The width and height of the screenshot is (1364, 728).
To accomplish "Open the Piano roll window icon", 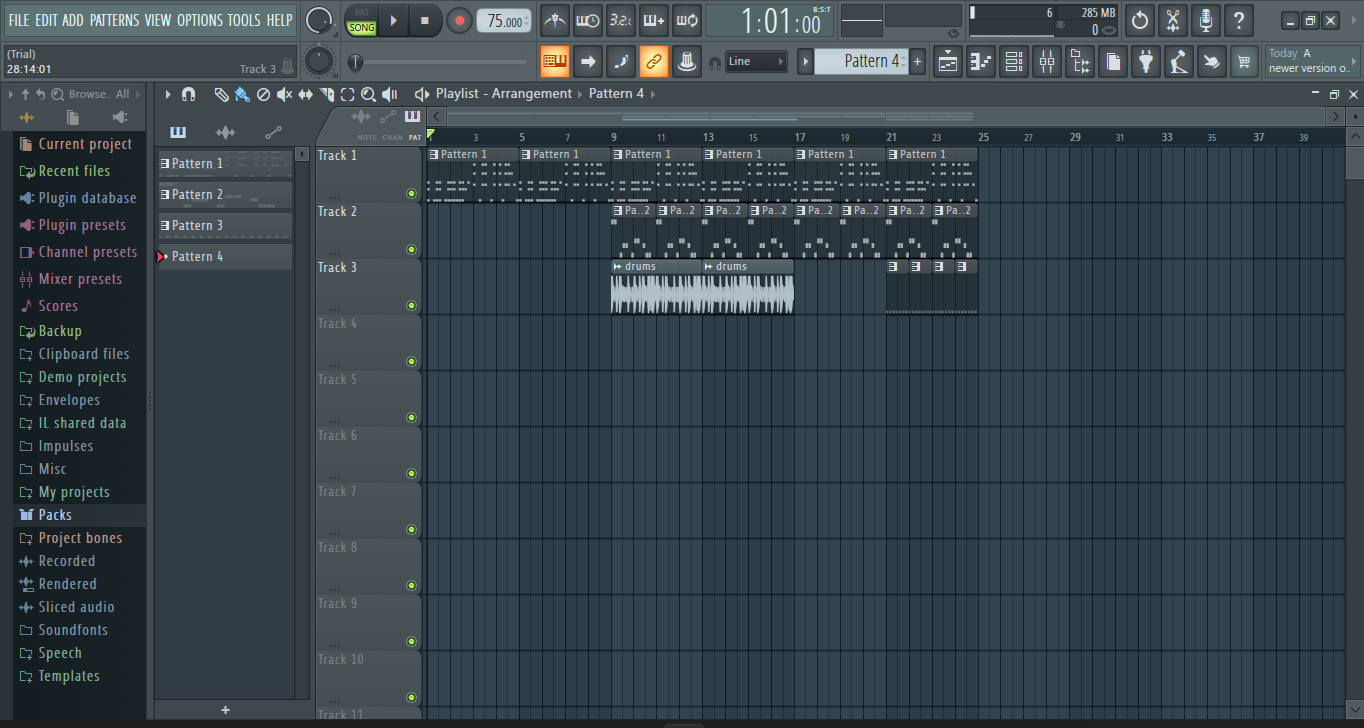I will 981,62.
